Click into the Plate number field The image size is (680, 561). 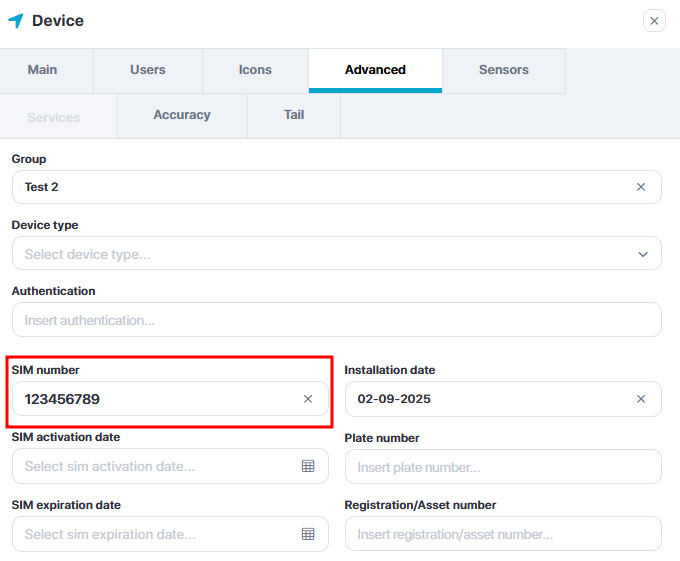click(x=502, y=467)
